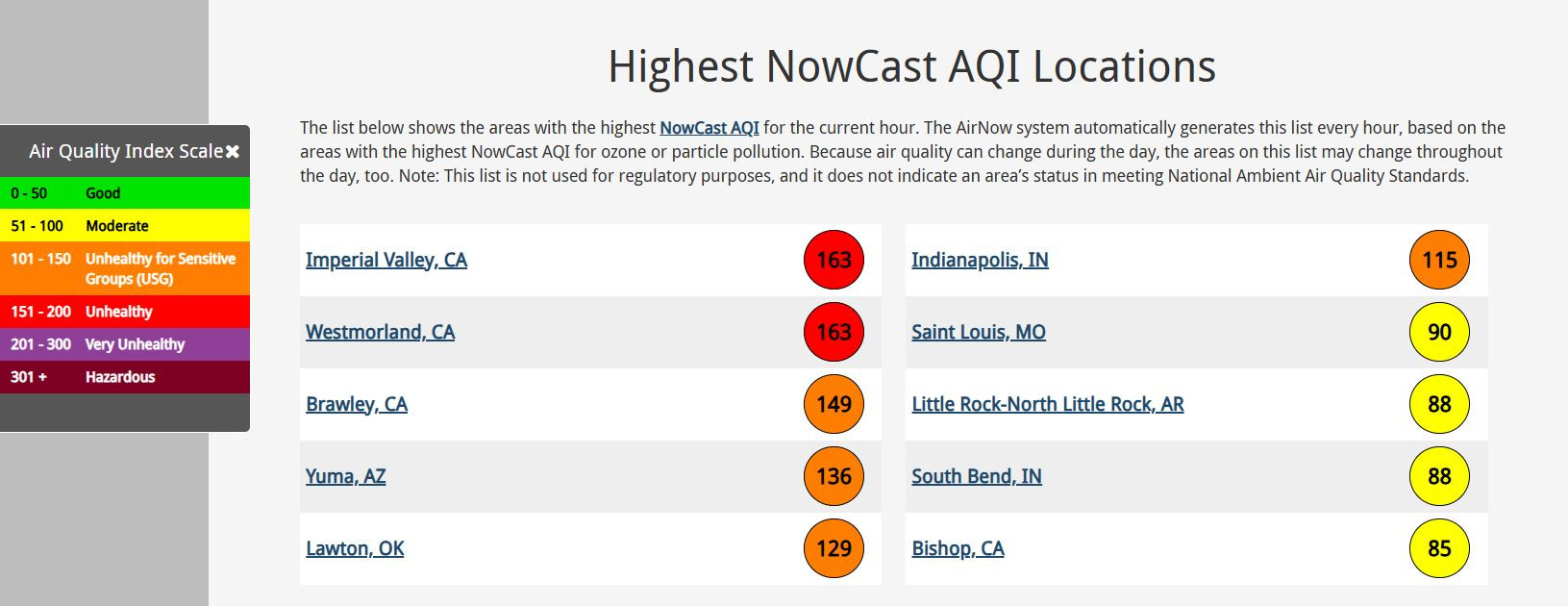Open the NowCast AQI link
Viewport: 1568px width, 606px height.
pos(709,128)
